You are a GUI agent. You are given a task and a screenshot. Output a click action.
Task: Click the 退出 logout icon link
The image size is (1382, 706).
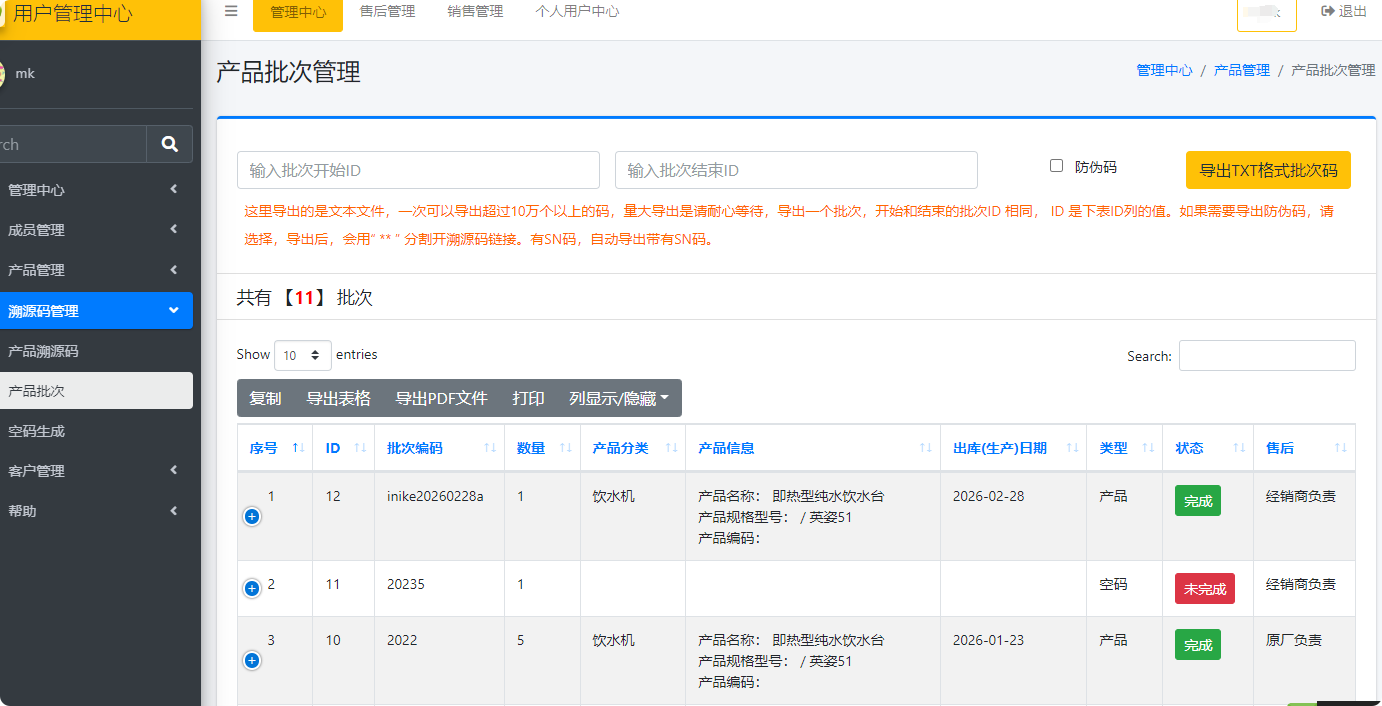coord(1343,11)
